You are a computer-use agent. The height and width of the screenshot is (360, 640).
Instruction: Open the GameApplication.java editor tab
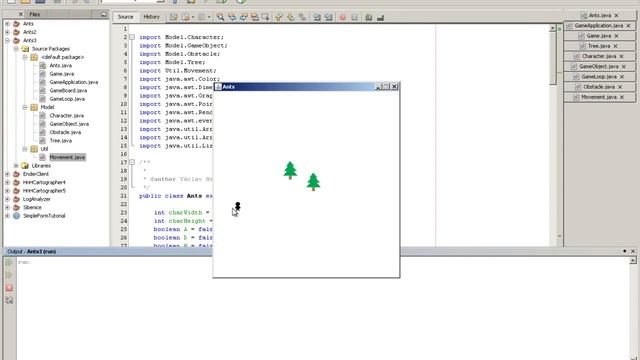tap(599, 26)
